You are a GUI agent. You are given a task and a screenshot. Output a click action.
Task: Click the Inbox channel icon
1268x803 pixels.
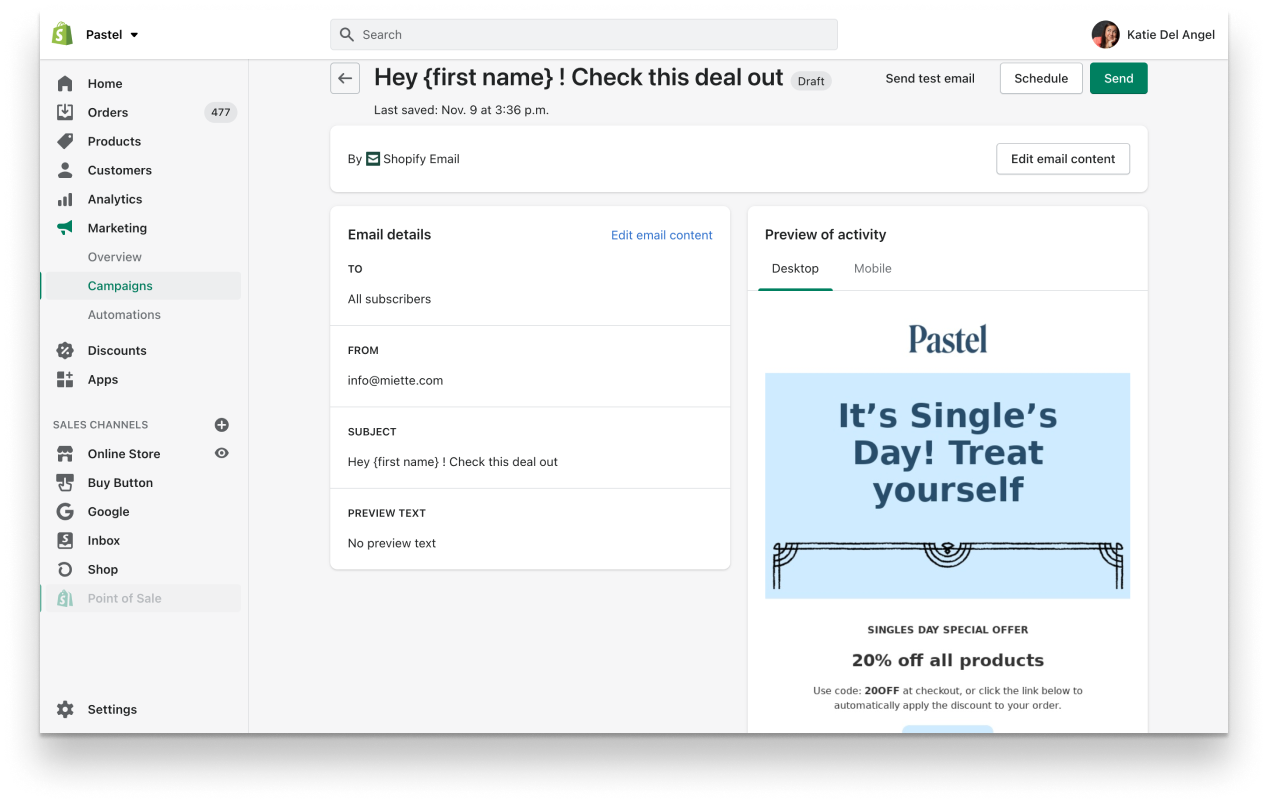point(65,541)
